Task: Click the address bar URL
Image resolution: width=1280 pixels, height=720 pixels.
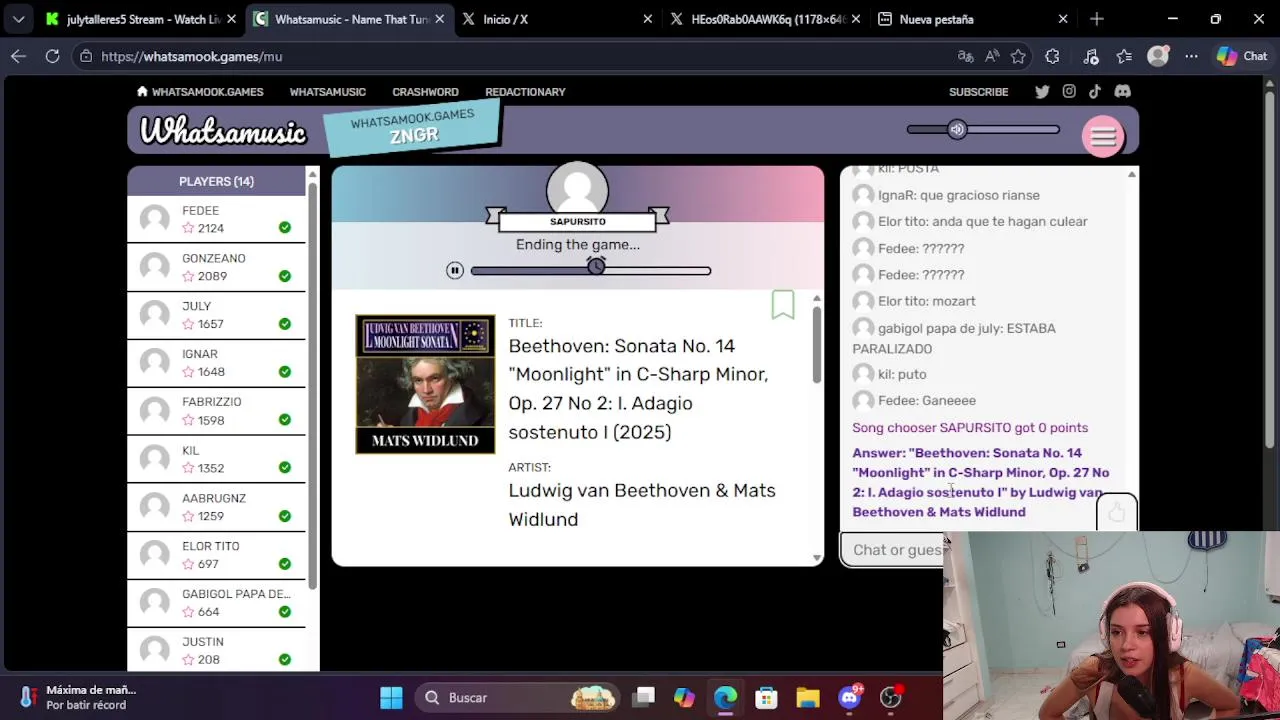Action: [x=191, y=56]
